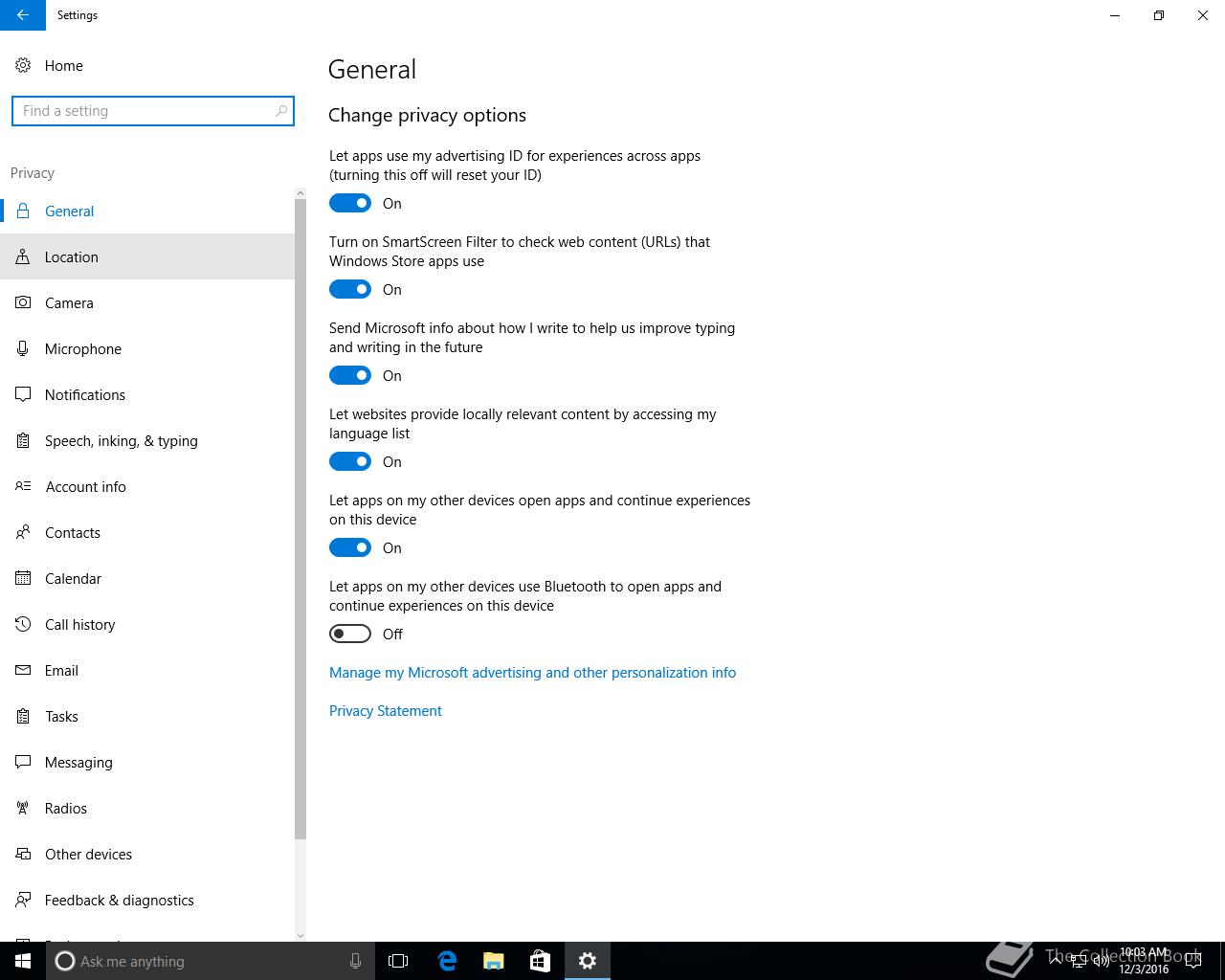Click the sidebar vertical scrollbar thumb
Image resolution: width=1225 pixels, height=980 pixels.
pos(301,520)
